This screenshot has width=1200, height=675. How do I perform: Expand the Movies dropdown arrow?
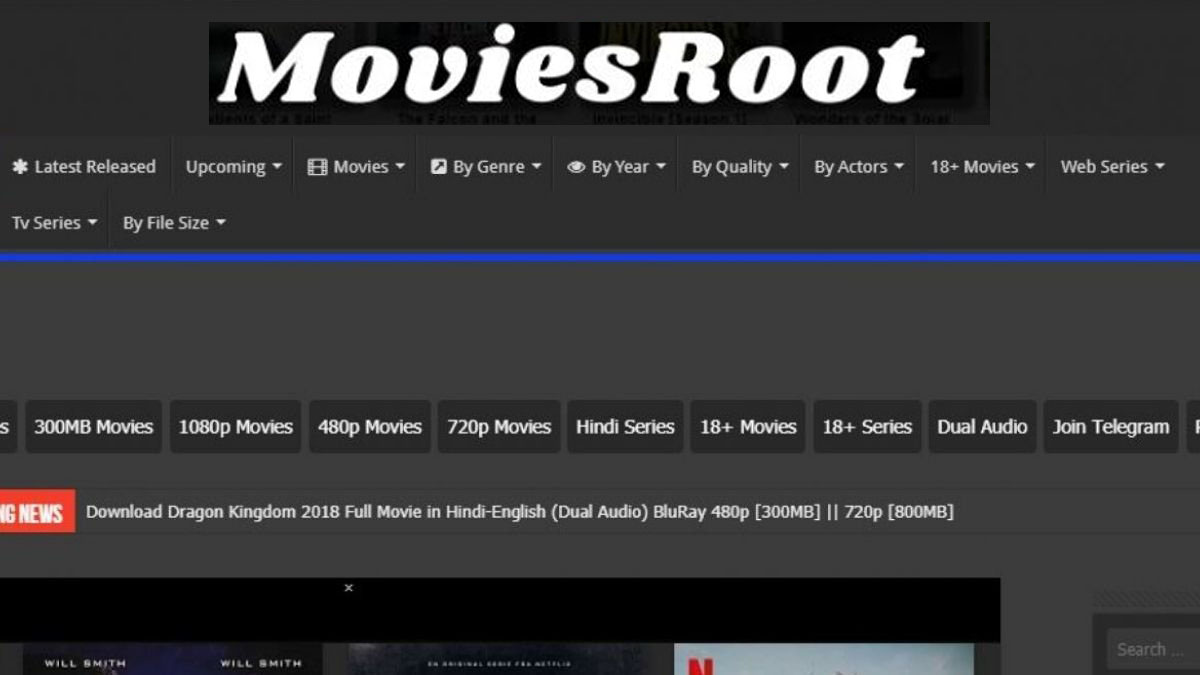coord(400,167)
